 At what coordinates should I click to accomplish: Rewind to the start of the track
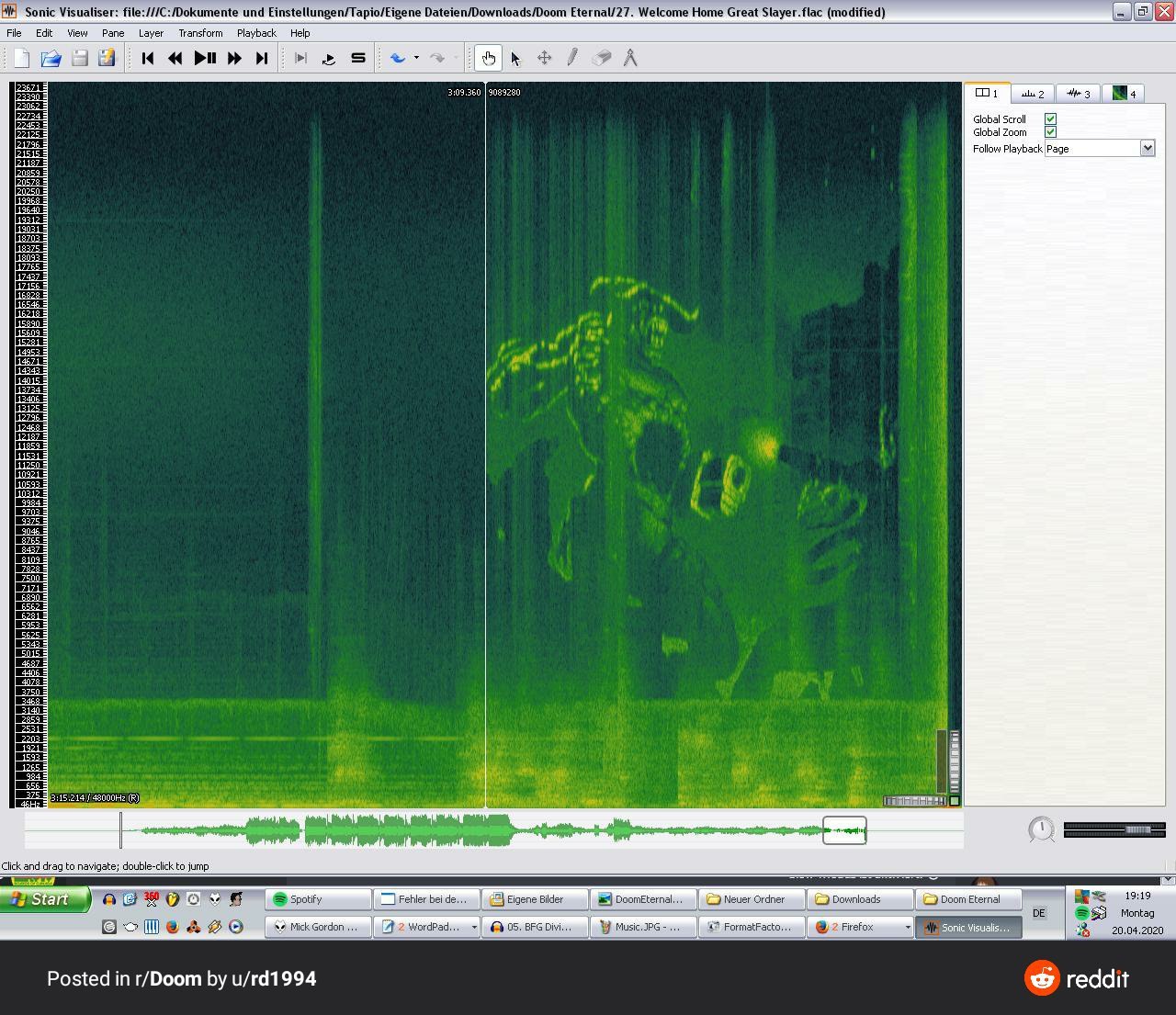[148, 58]
